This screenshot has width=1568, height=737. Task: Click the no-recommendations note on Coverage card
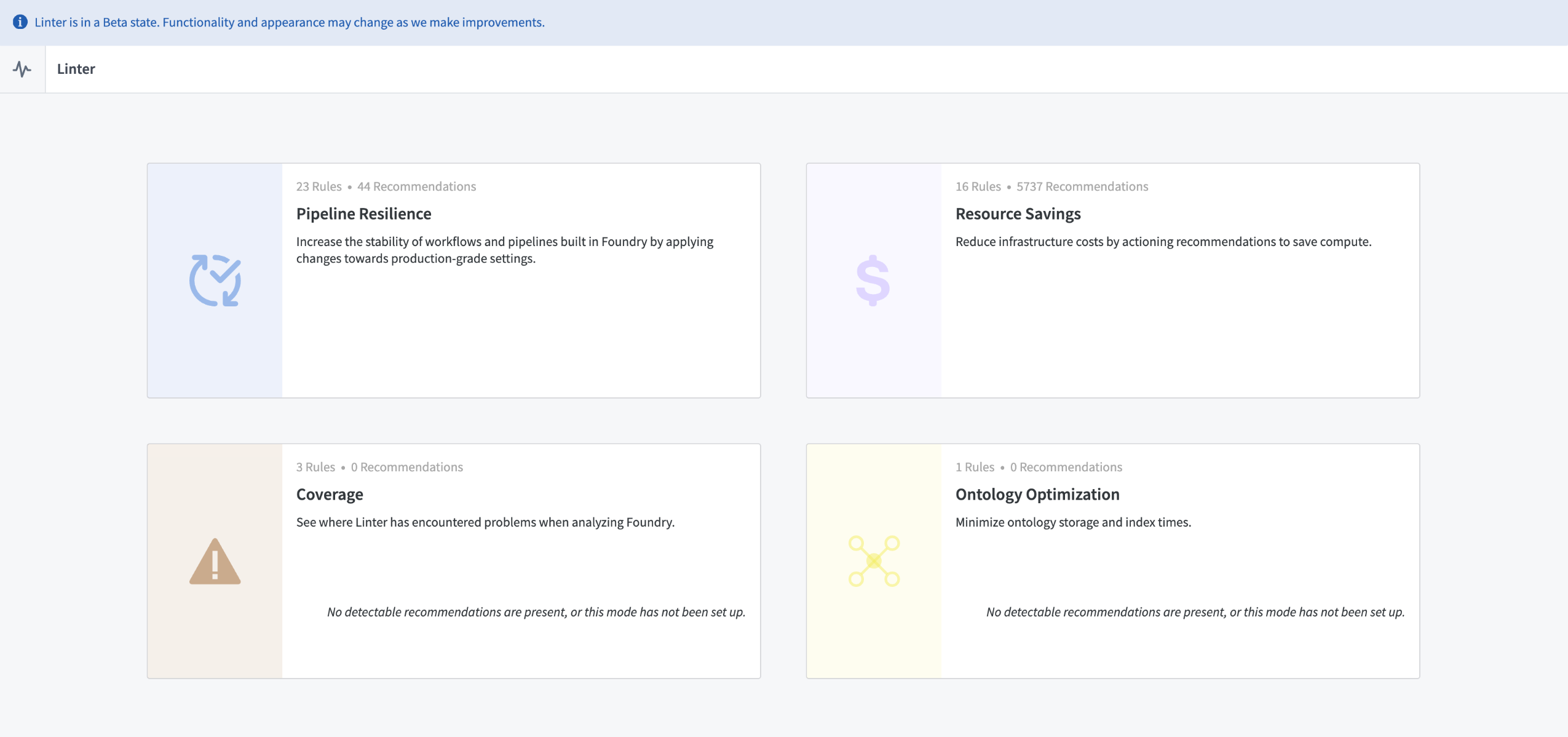click(x=536, y=612)
